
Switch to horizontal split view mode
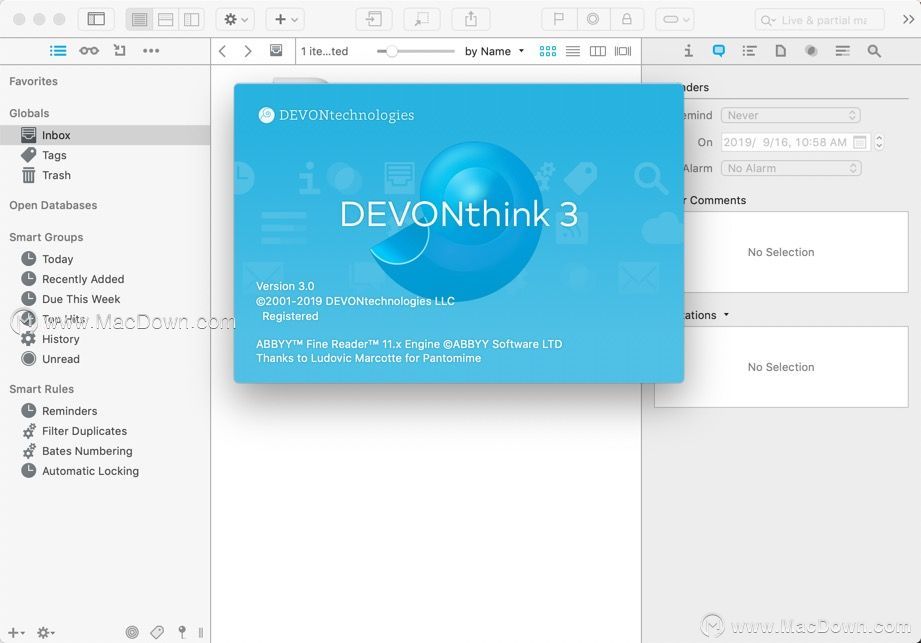pos(166,19)
